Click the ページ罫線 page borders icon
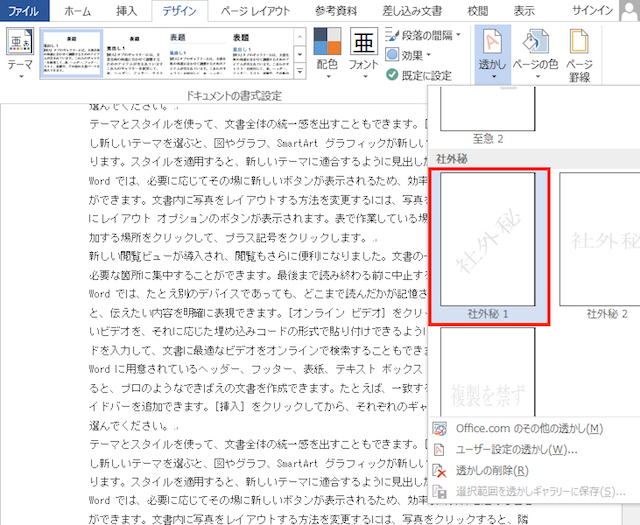 [x=579, y=41]
